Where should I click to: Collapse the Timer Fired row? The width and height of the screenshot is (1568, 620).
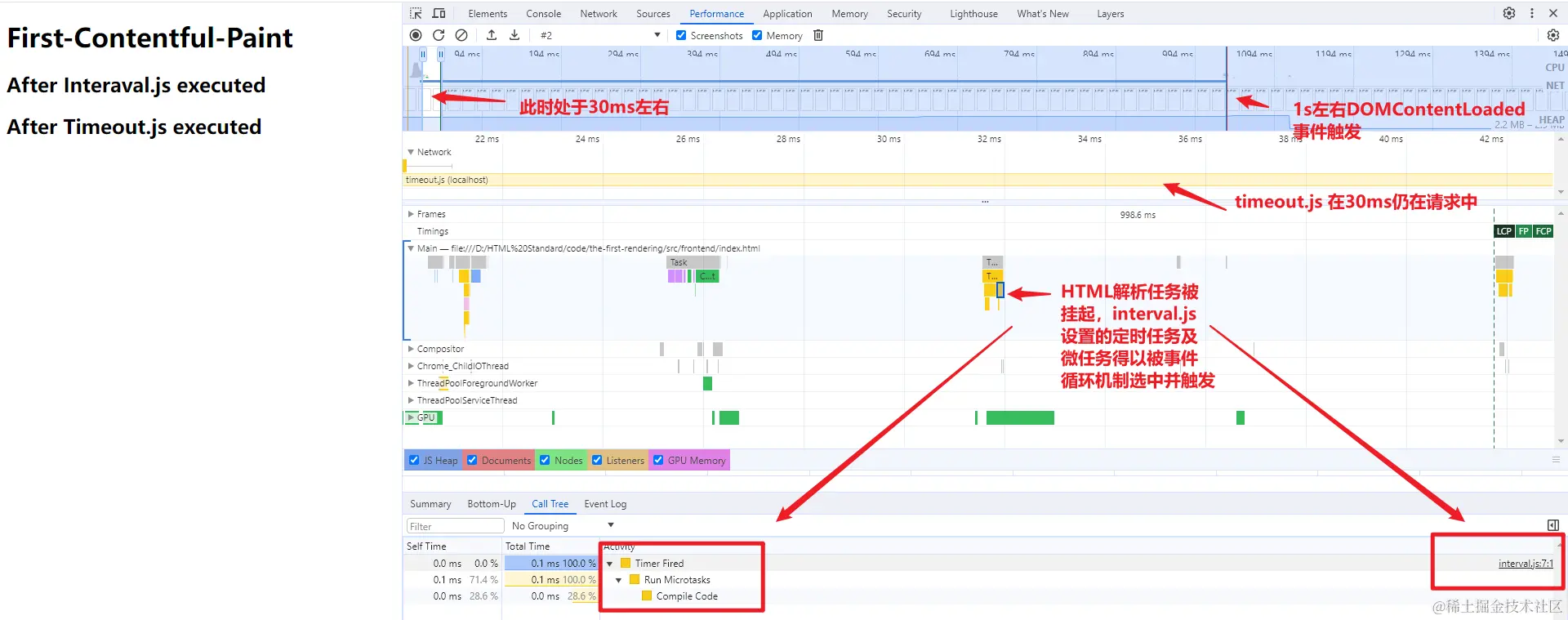coord(610,564)
